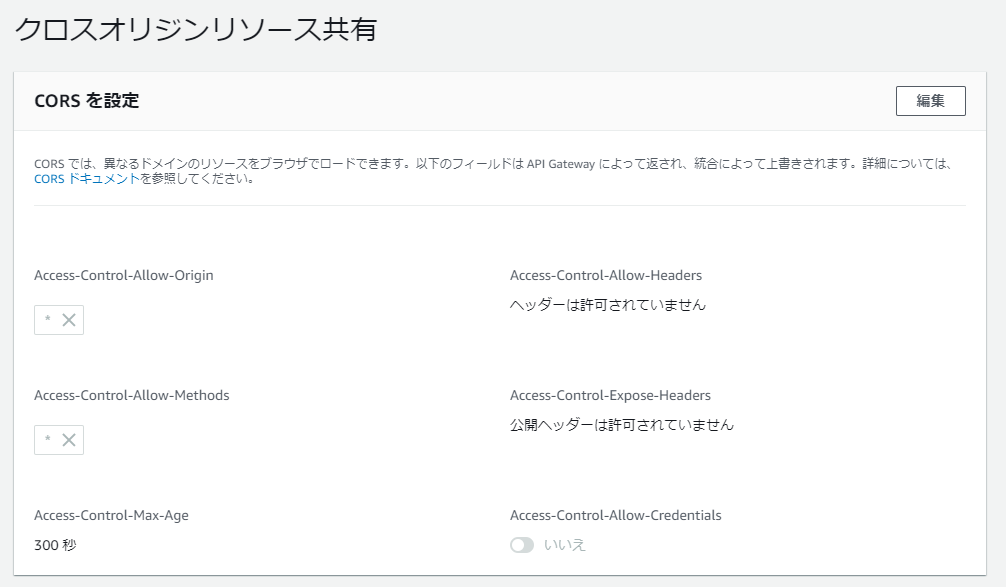Click the Access-Control-Max-Age field label
The height and width of the screenshot is (587, 1006).
pyautogui.click(x=111, y=515)
